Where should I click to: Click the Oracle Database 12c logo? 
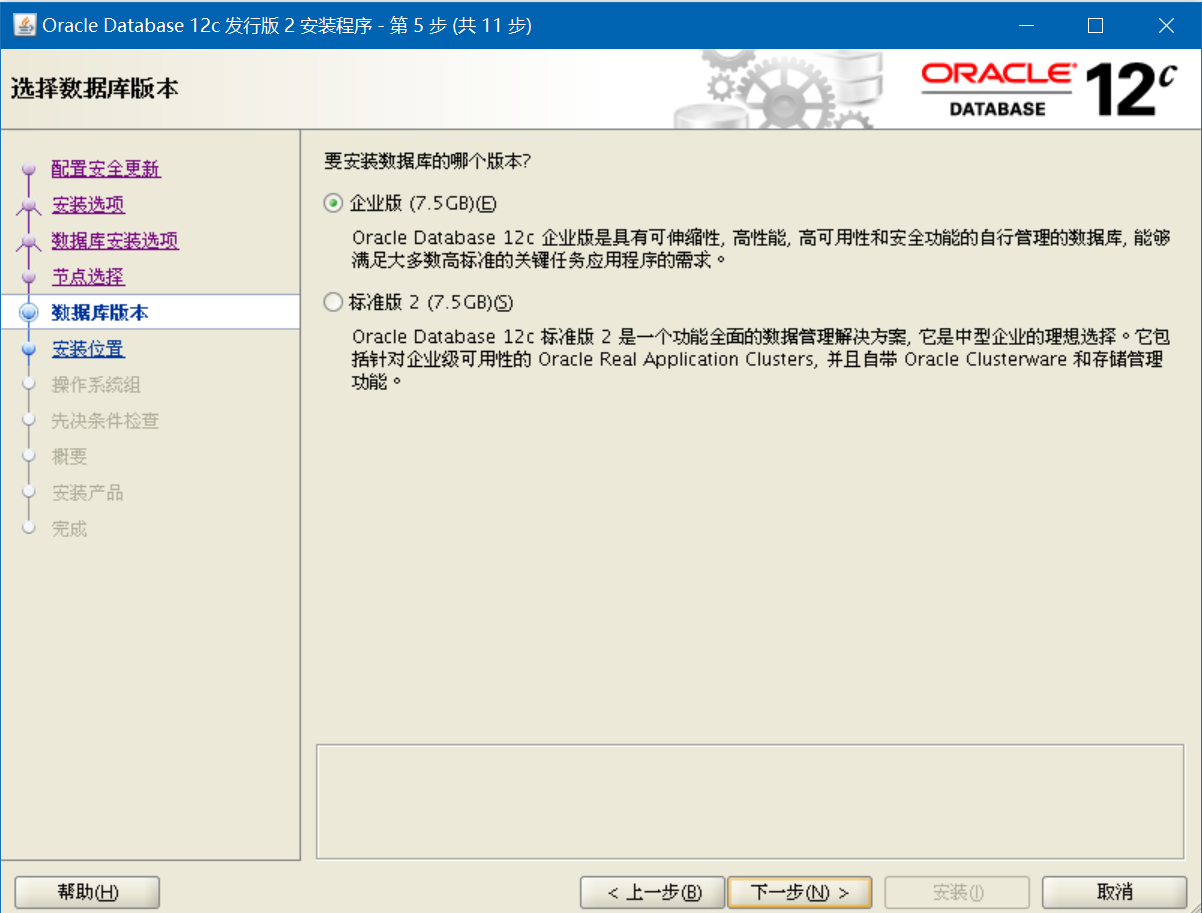point(1049,89)
